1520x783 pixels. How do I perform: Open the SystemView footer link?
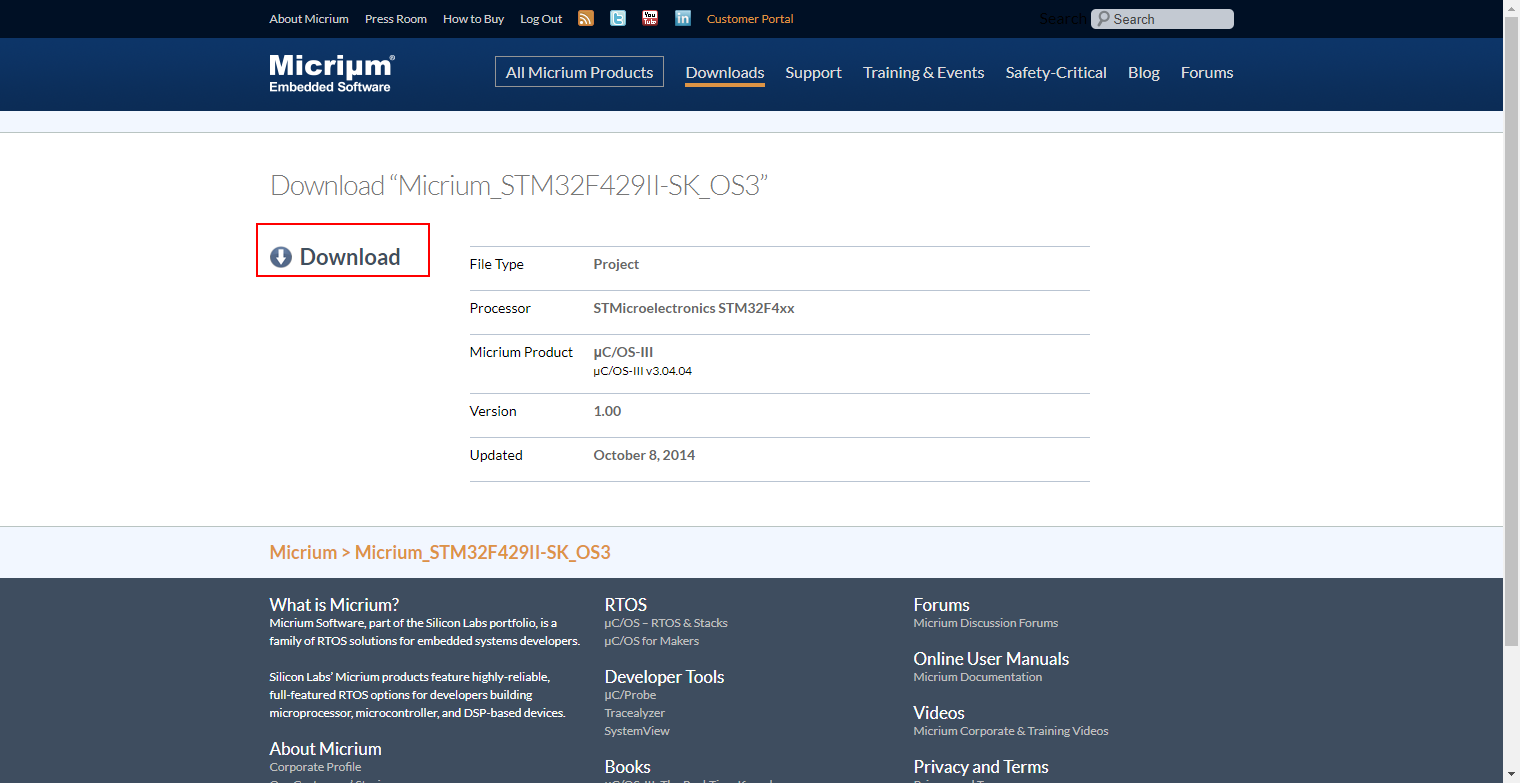point(637,731)
